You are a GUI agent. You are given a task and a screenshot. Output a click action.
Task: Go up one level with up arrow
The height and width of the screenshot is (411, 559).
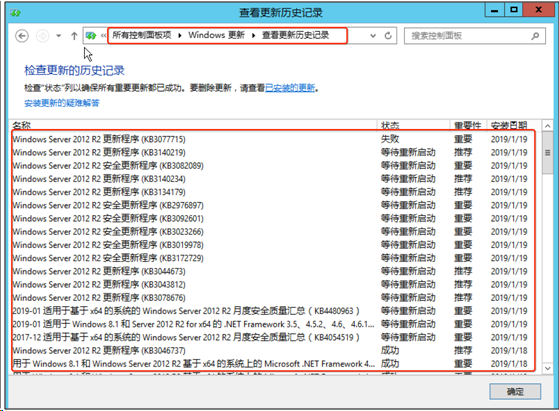(x=74, y=36)
